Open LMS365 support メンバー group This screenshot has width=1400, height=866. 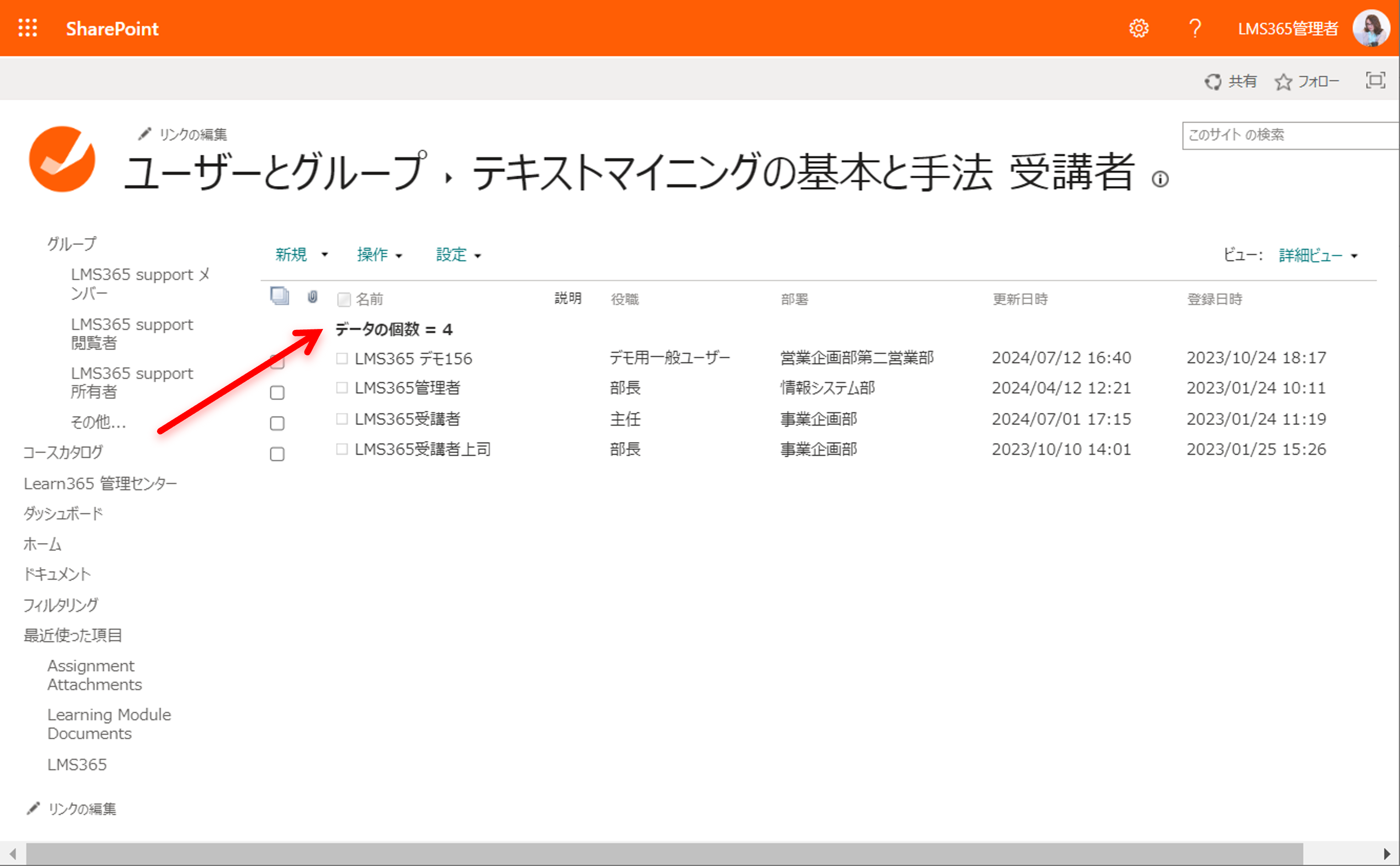tap(140, 283)
